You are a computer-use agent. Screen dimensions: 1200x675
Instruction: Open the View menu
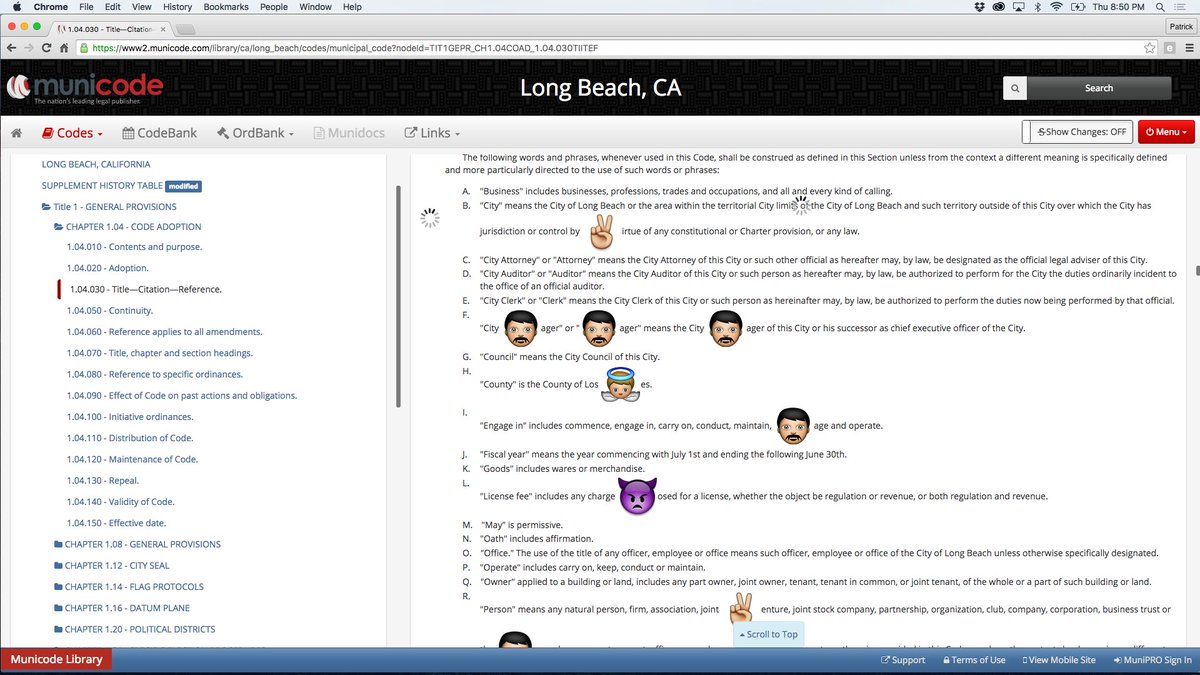(142, 7)
